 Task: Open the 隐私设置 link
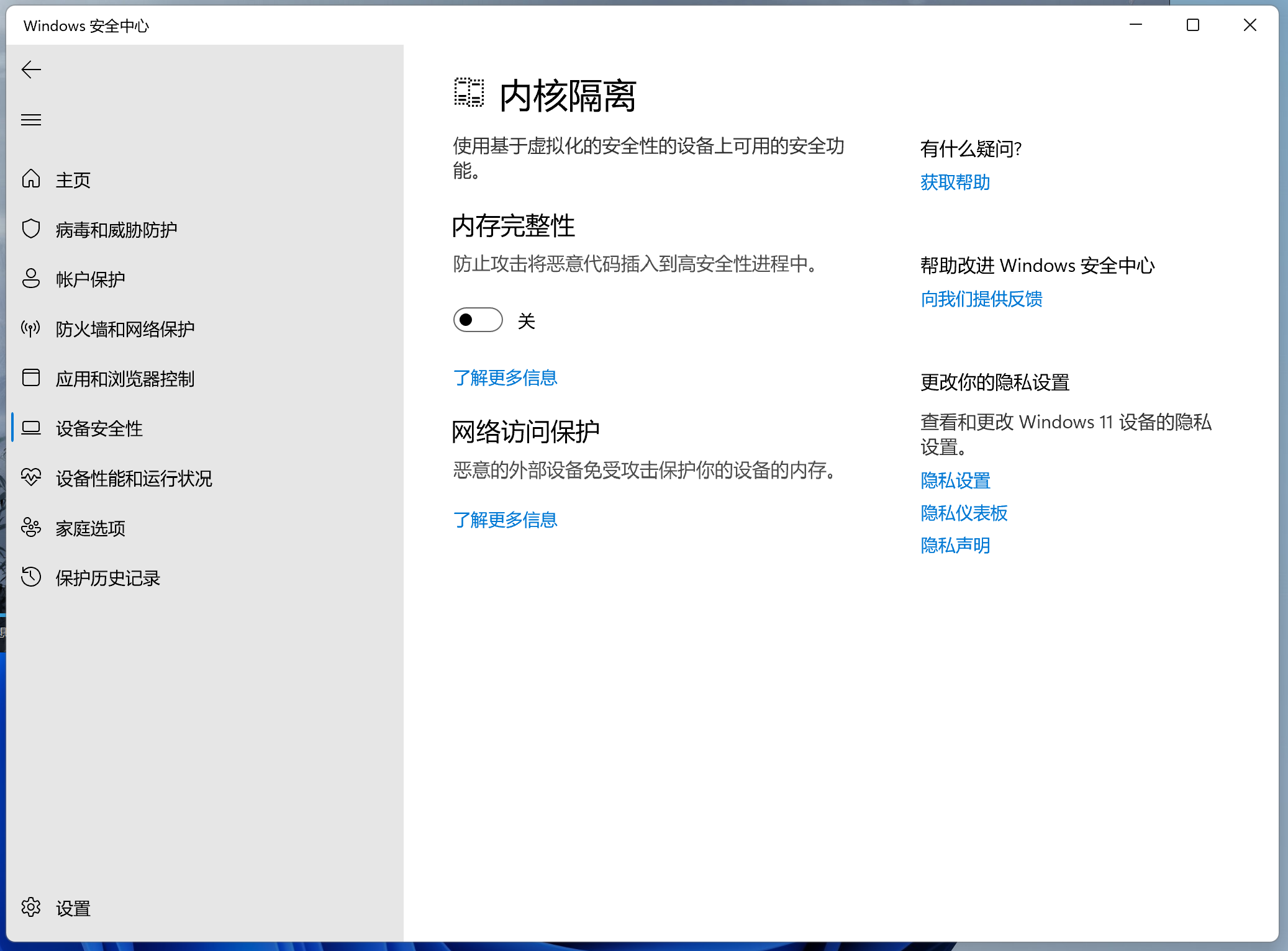tap(955, 480)
